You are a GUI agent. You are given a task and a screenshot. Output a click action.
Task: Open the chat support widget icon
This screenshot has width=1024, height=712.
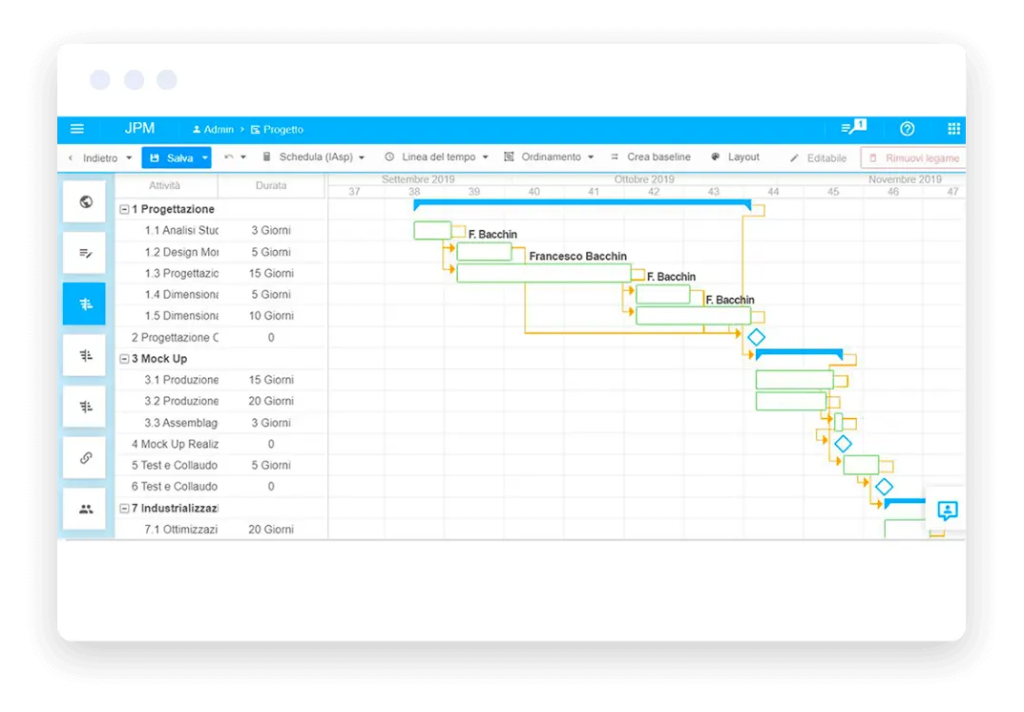pyautogui.click(x=946, y=511)
